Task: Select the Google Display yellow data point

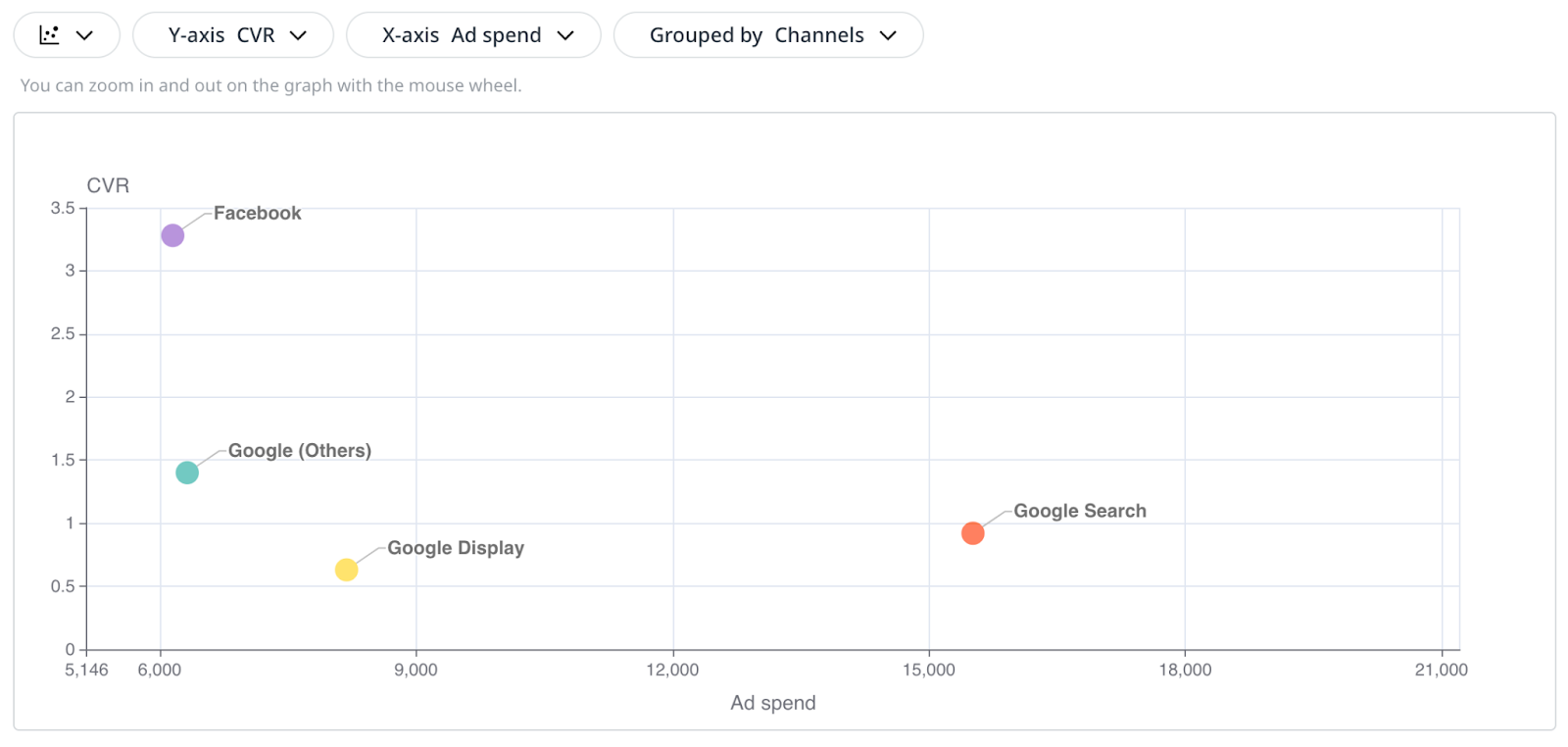Action: [346, 570]
